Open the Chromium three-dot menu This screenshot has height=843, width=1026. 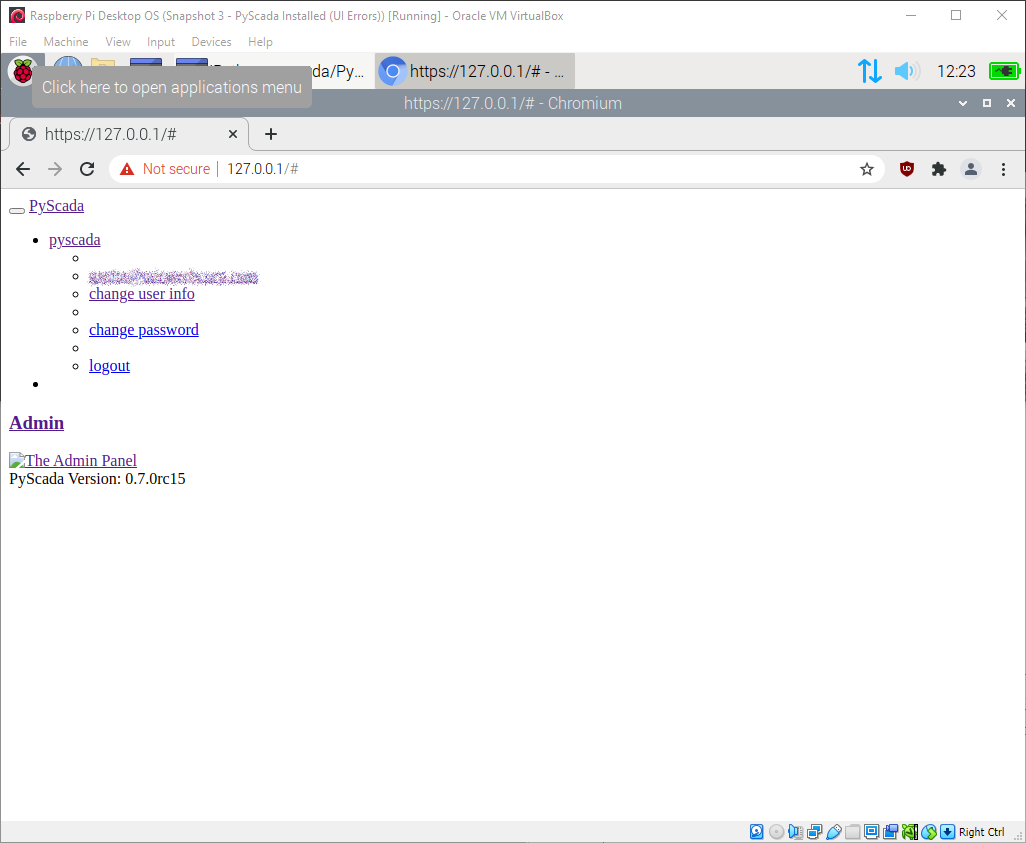(1003, 169)
